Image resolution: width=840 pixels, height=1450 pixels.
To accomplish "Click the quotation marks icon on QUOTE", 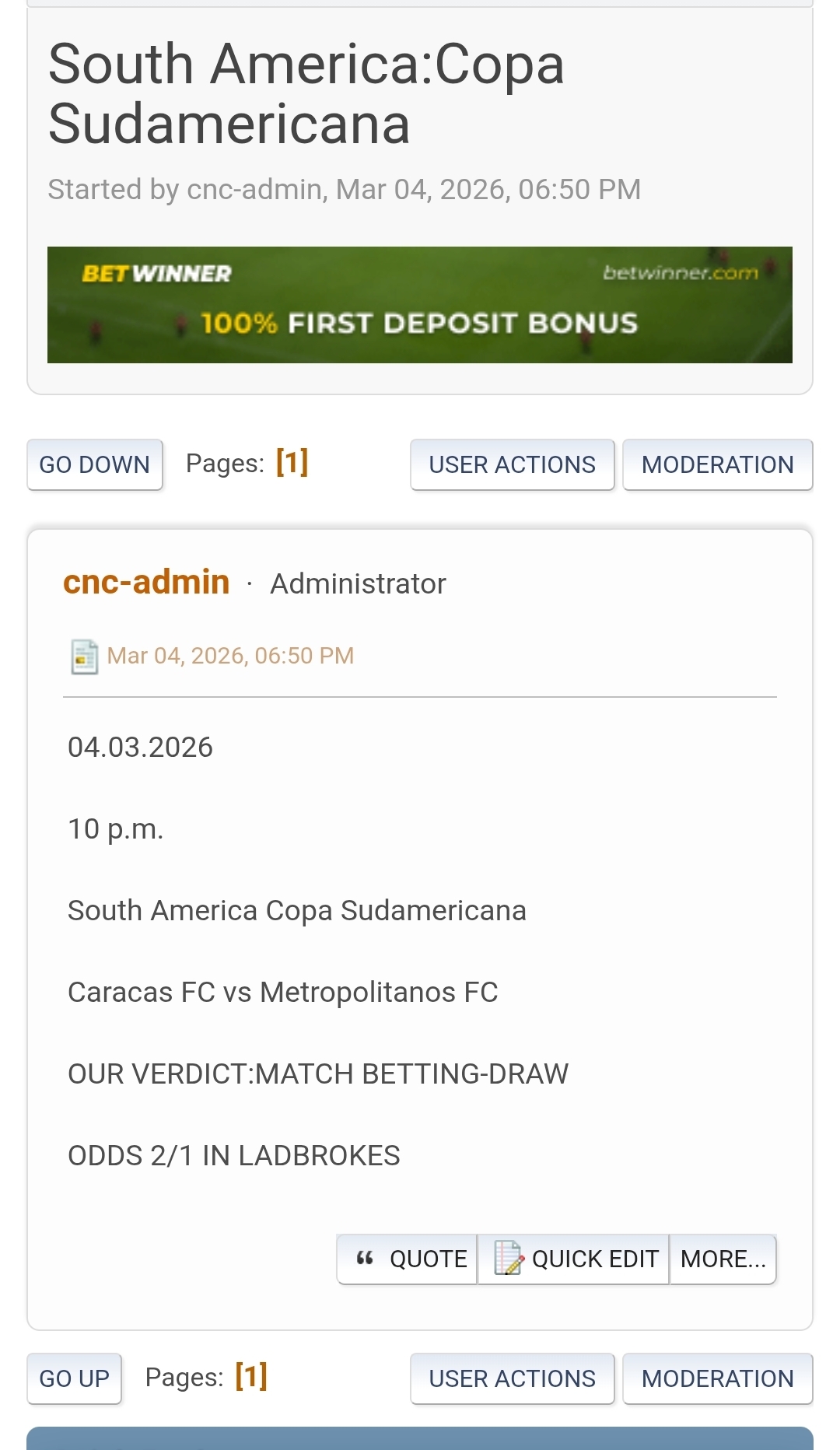I will (x=365, y=1258).
